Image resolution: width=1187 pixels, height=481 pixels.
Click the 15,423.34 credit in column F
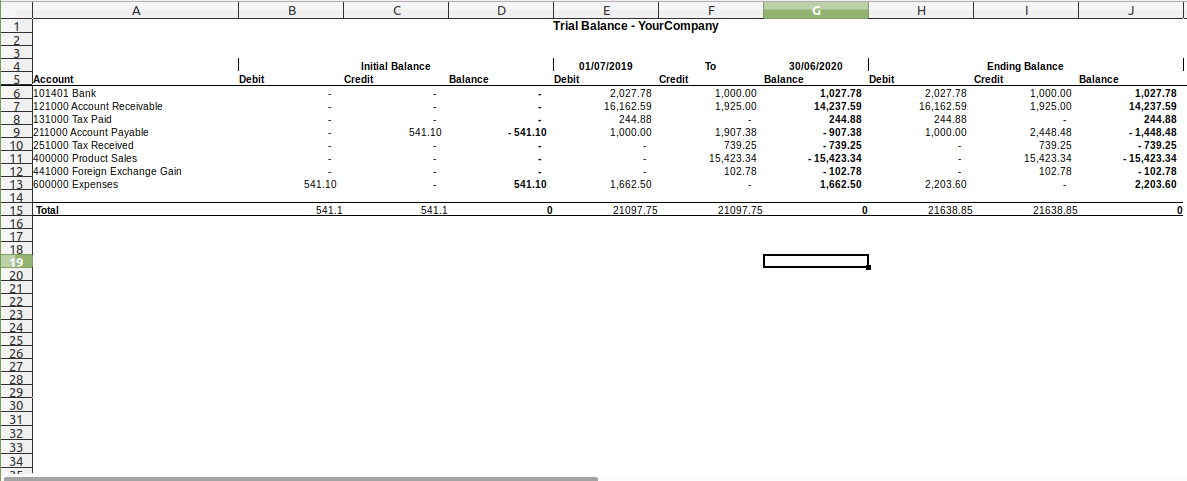[x=732, y=158]
